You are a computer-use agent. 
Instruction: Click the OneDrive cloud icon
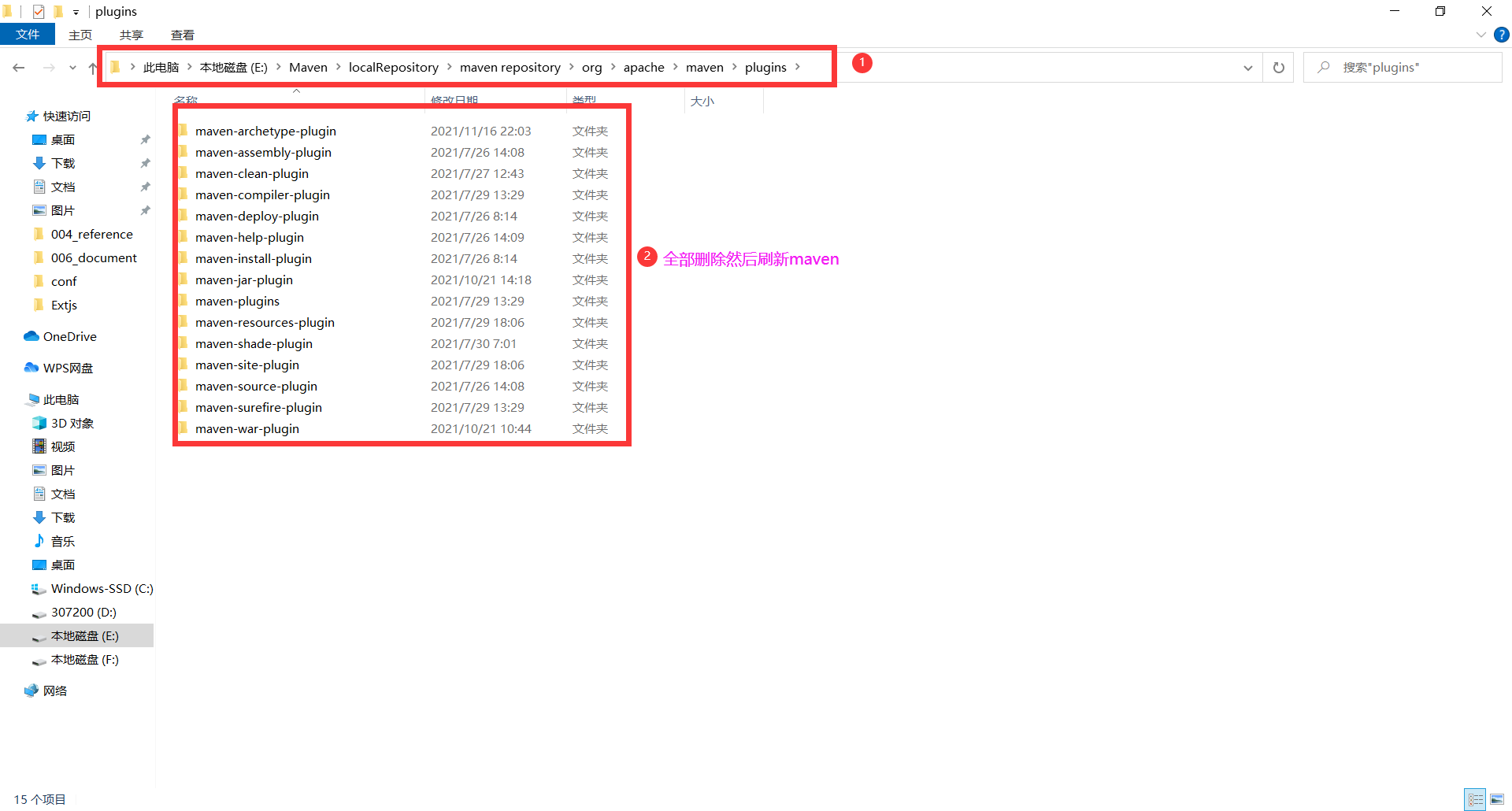(x=31, y=336)
